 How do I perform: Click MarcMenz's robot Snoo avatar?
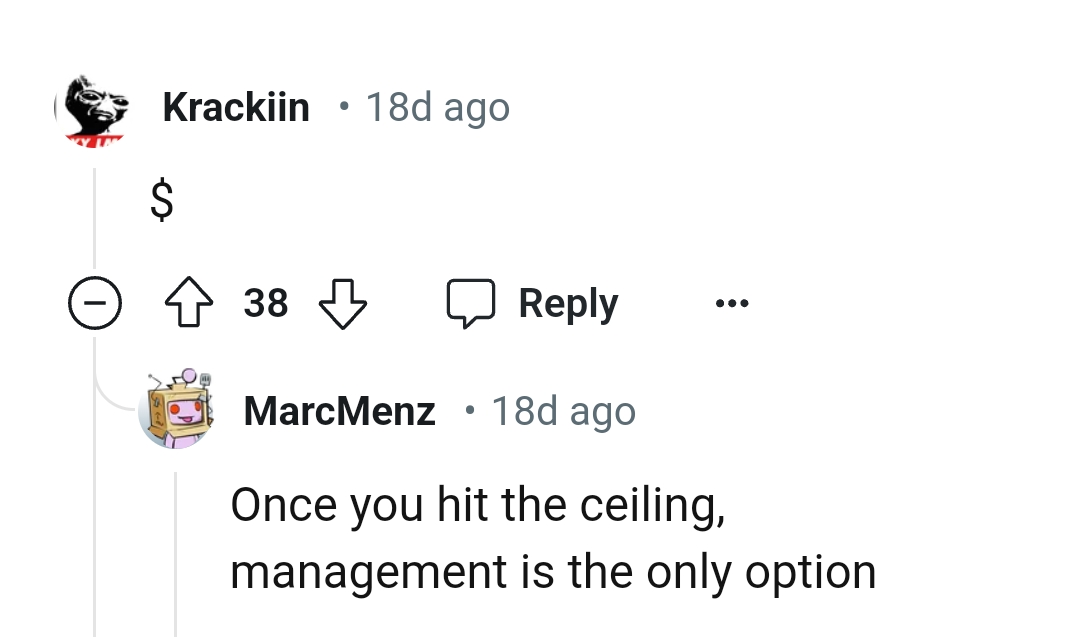tap(177, 410)
